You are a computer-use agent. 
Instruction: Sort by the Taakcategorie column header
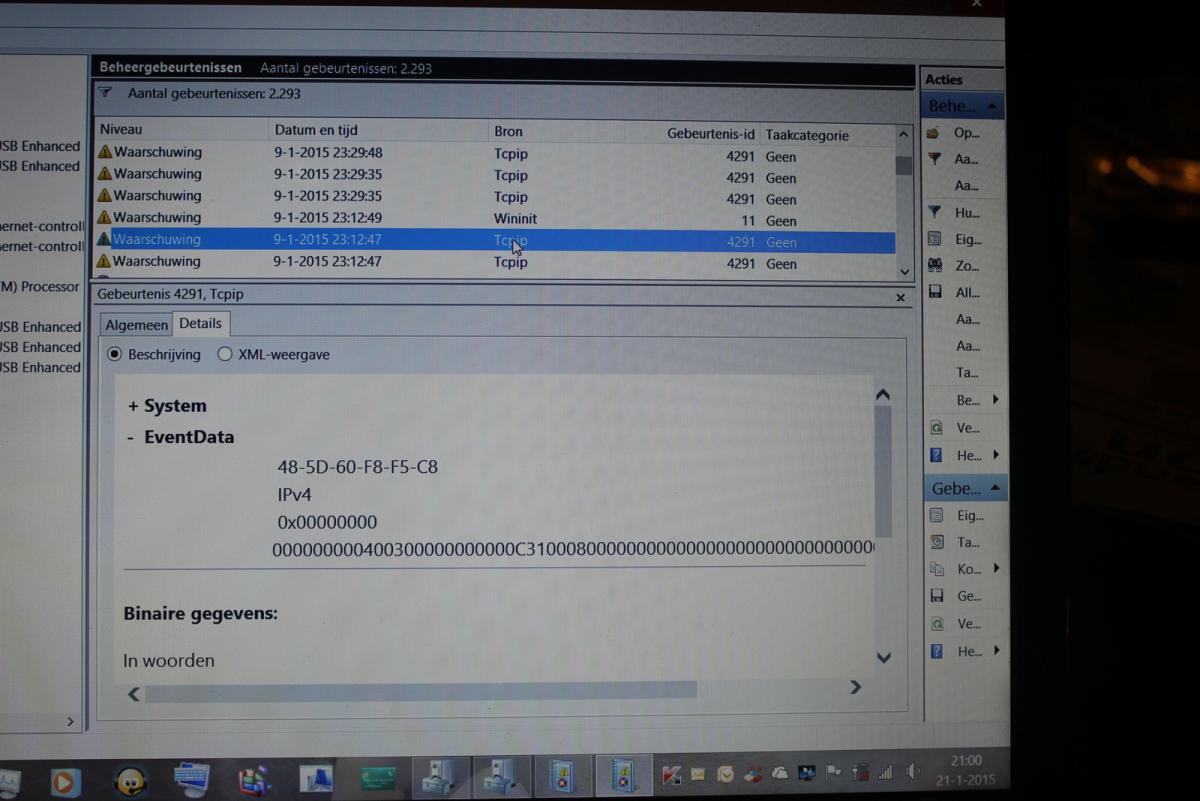[x=826, y=134]
